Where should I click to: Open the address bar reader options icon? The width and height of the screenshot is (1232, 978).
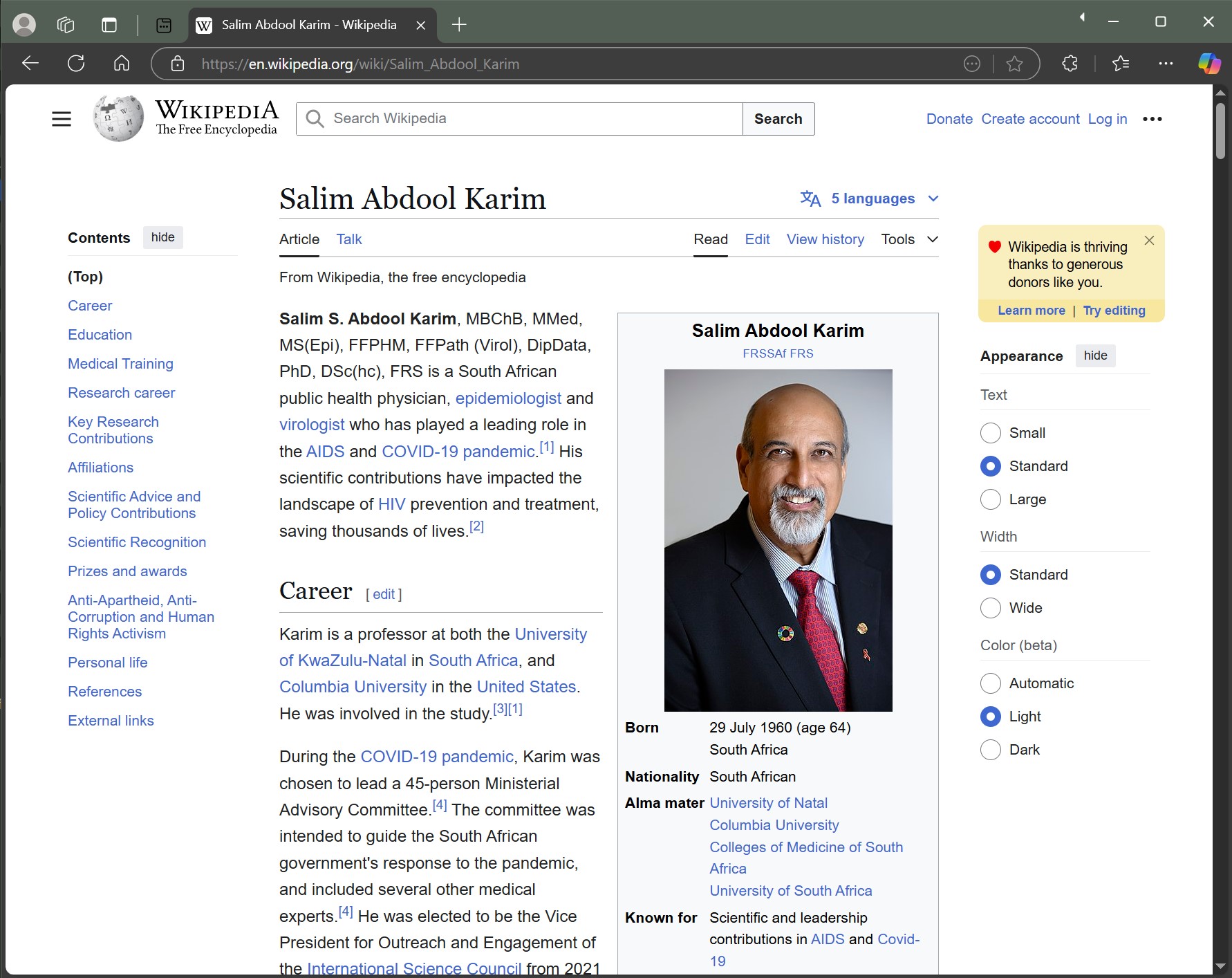coord(972,64)
